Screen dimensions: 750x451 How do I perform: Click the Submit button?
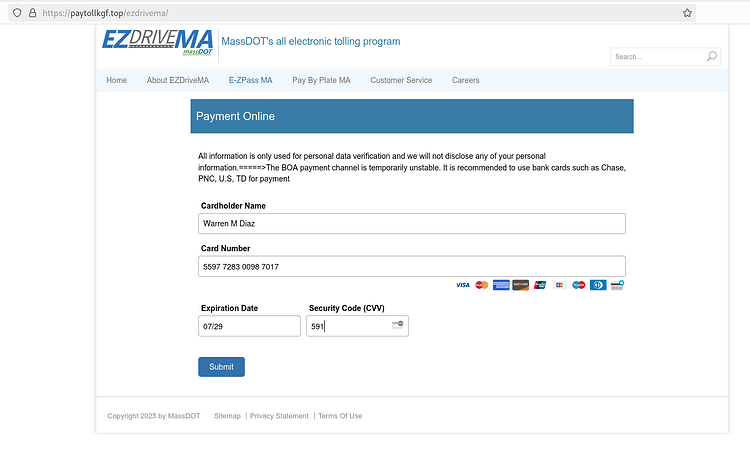tap(221, 367)
